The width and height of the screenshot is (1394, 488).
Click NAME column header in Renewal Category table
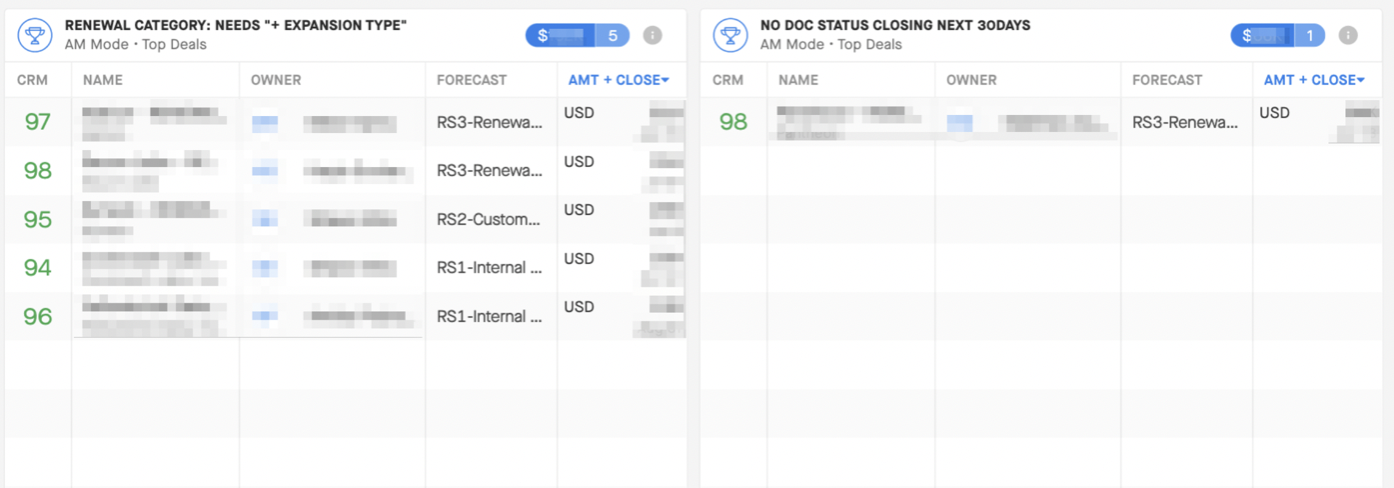[102, 80]
